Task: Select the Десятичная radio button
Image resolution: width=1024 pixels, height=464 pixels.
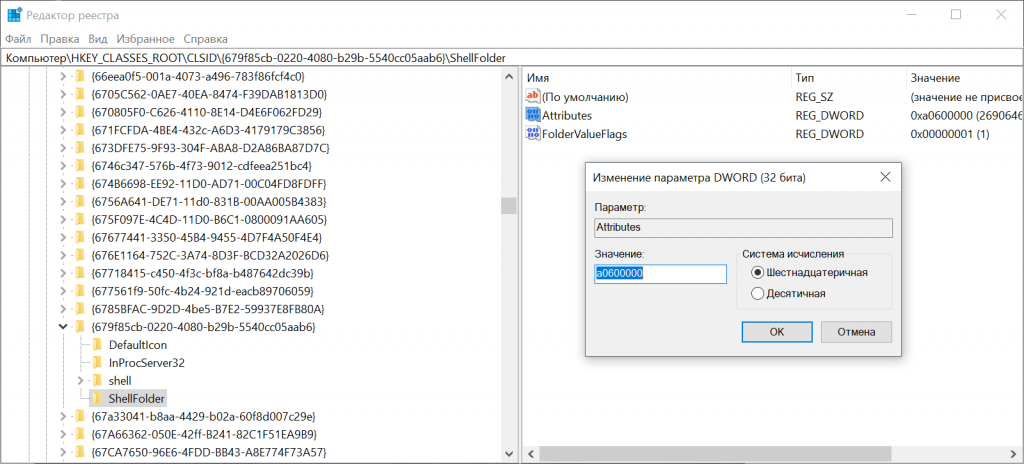Action: (757, 293)
